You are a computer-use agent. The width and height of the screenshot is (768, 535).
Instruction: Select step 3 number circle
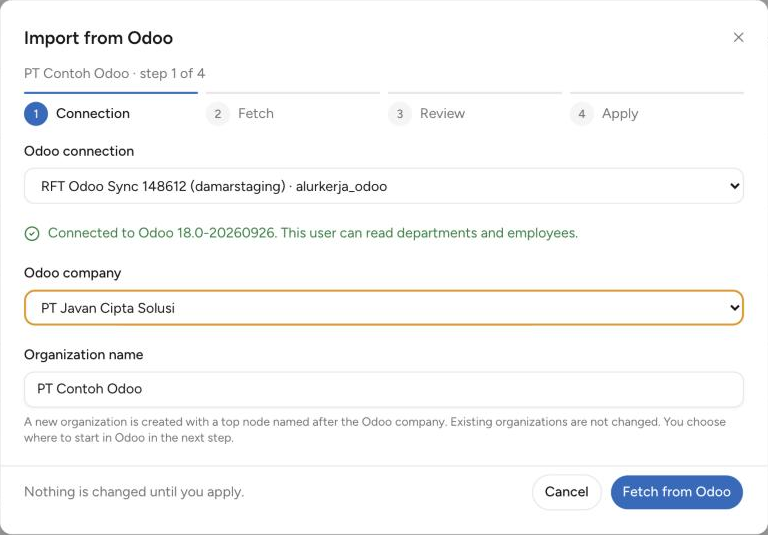400,114
